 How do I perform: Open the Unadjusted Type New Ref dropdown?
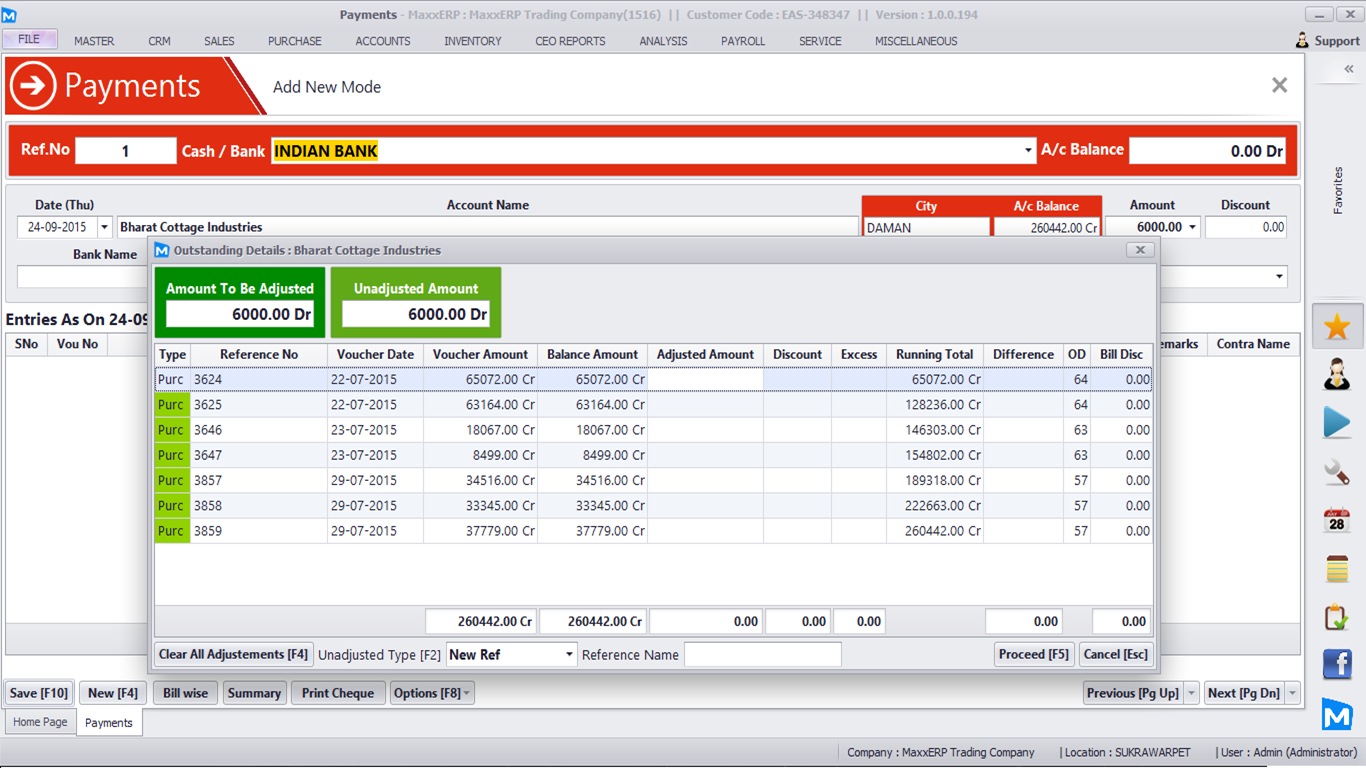coord(569,655)
